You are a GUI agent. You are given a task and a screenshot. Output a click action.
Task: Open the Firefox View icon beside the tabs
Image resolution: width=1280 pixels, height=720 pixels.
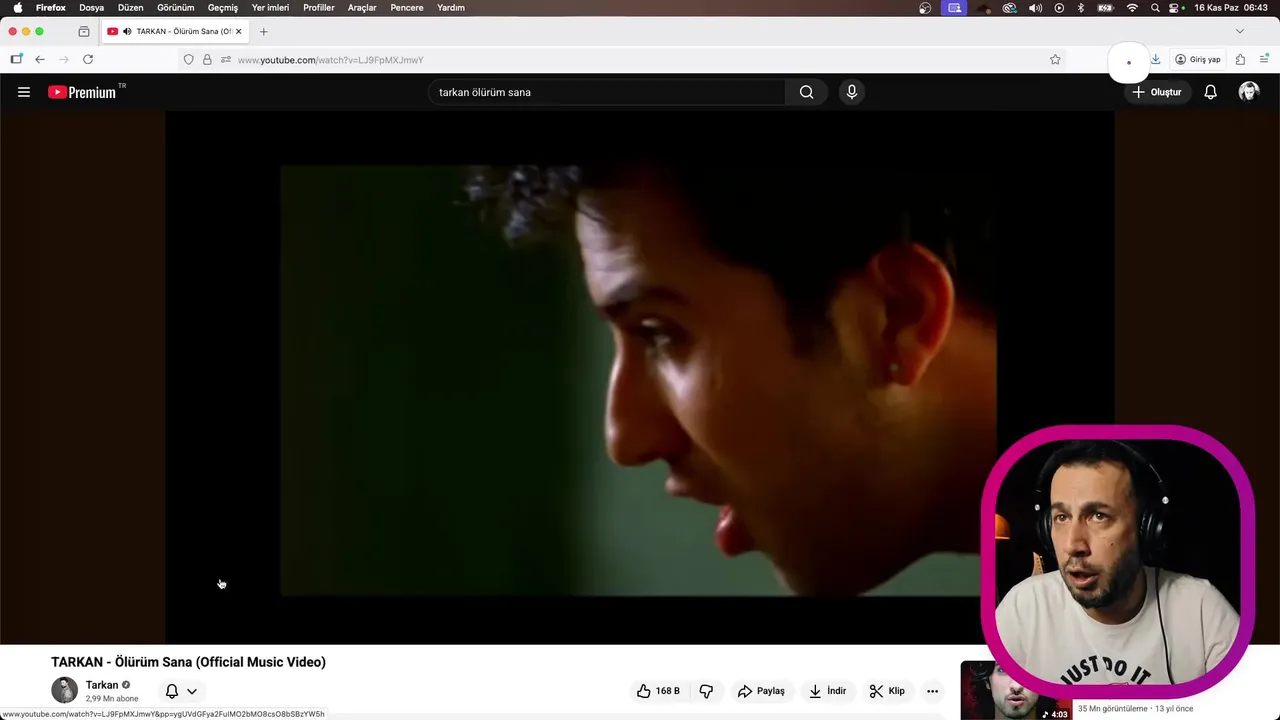(84, 31)
